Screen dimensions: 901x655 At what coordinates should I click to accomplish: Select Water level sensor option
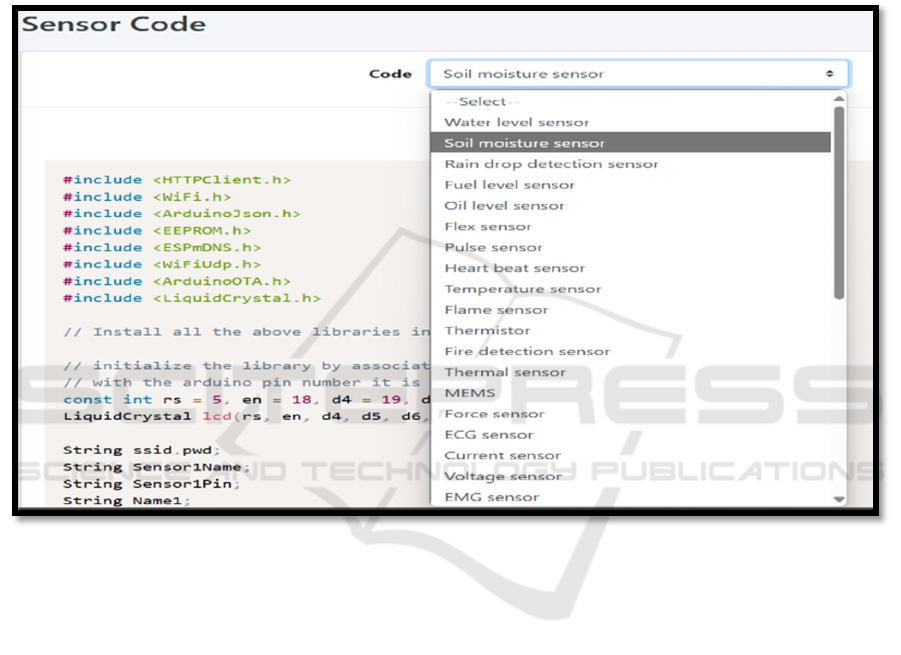pos(516,122)
